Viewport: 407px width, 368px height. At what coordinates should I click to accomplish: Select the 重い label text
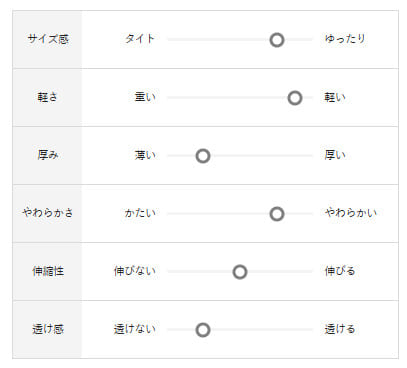pos(145,97)
